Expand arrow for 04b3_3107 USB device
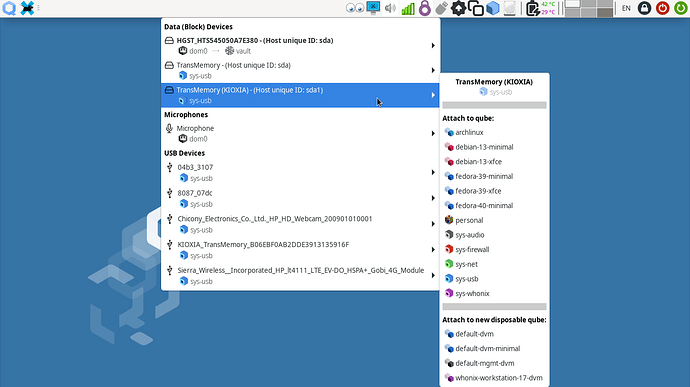The image size is (690, 387). 433,173
